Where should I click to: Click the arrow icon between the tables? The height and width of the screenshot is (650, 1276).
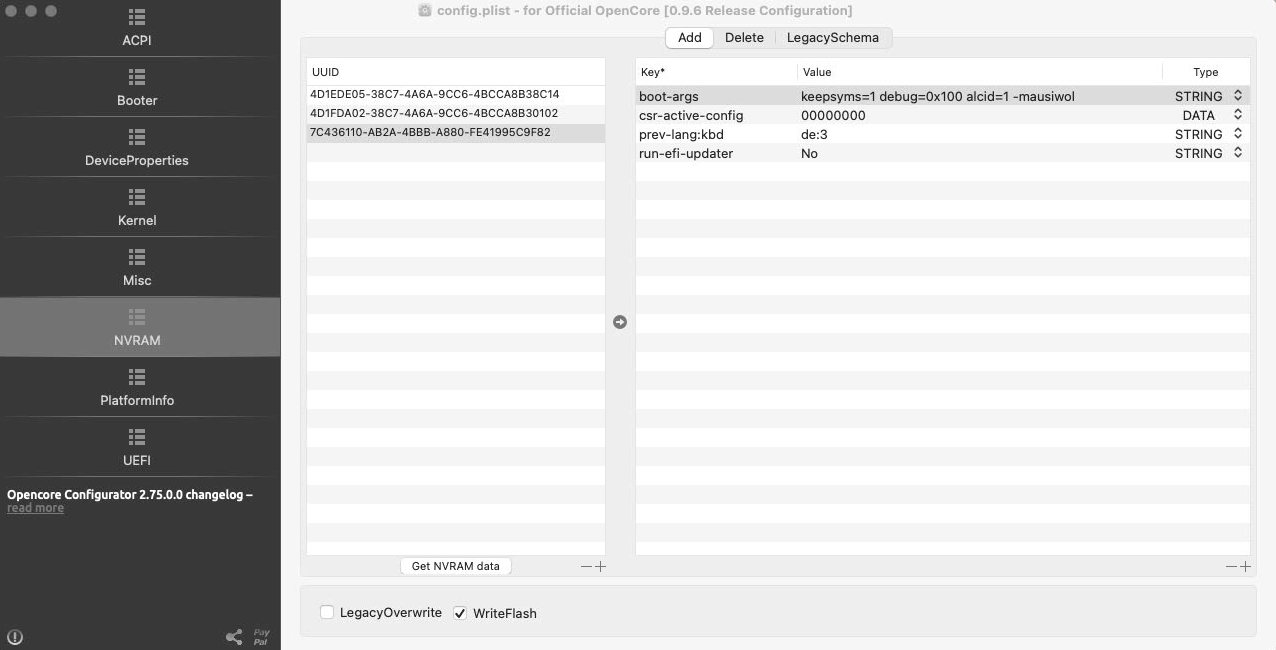(x=620, y=322)
